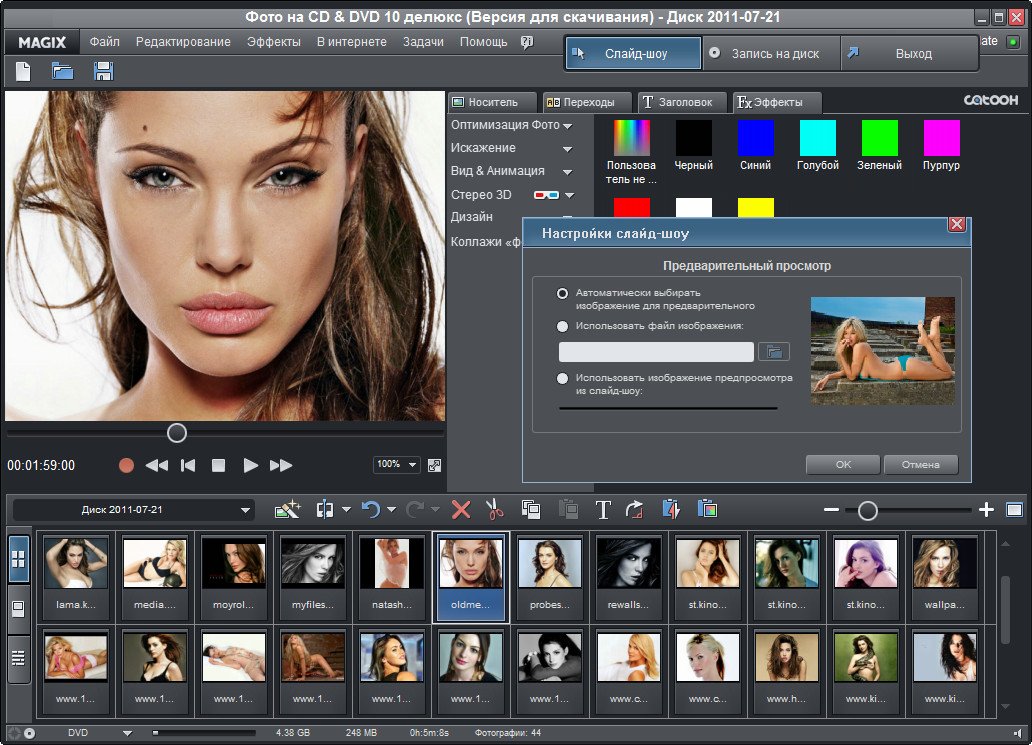Viewport: 1032px width, 745px height.
Task: Click the save floppy disk icon
Action: click(103, 71)
